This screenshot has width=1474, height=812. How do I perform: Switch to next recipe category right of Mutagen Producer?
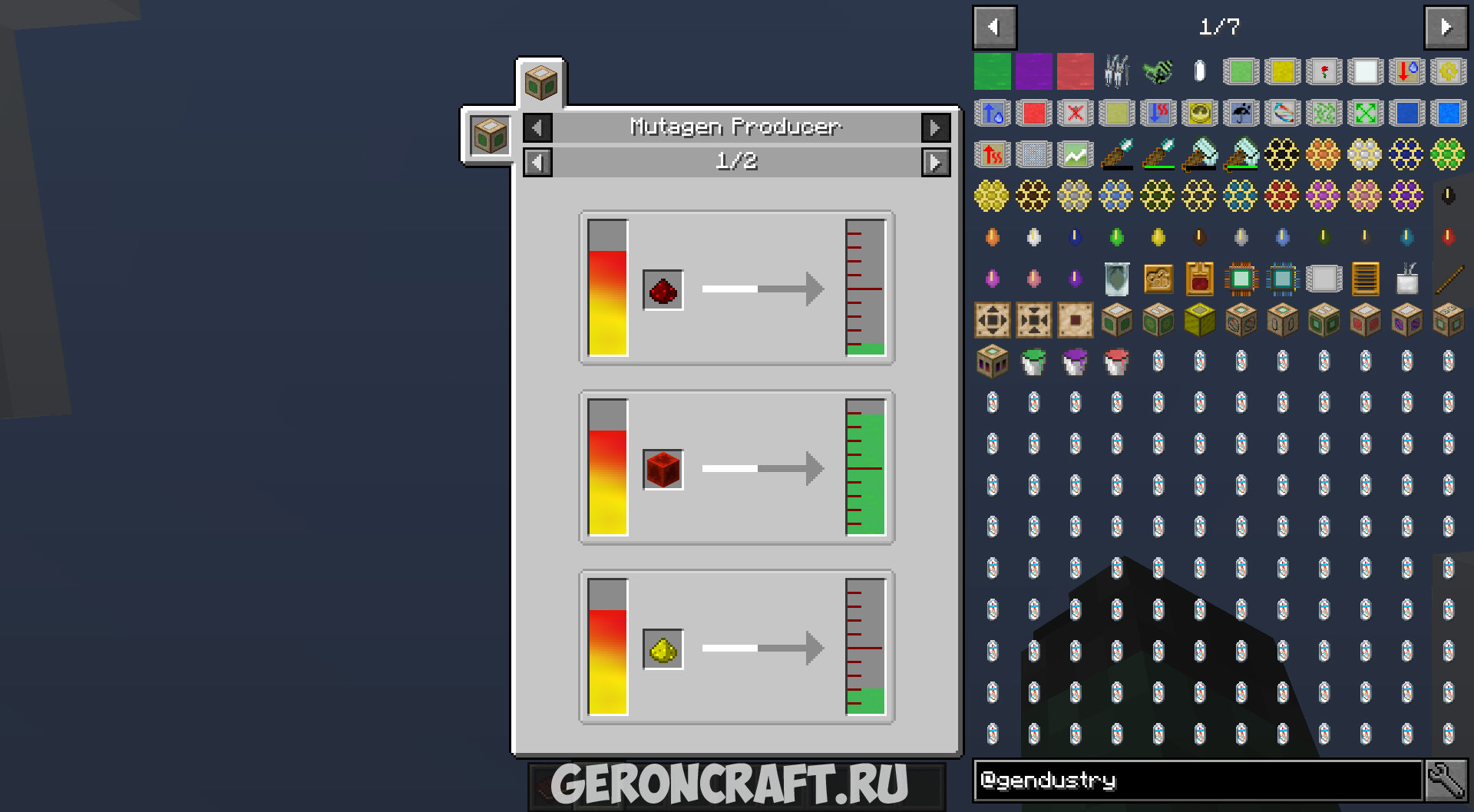tap(935, 127)
